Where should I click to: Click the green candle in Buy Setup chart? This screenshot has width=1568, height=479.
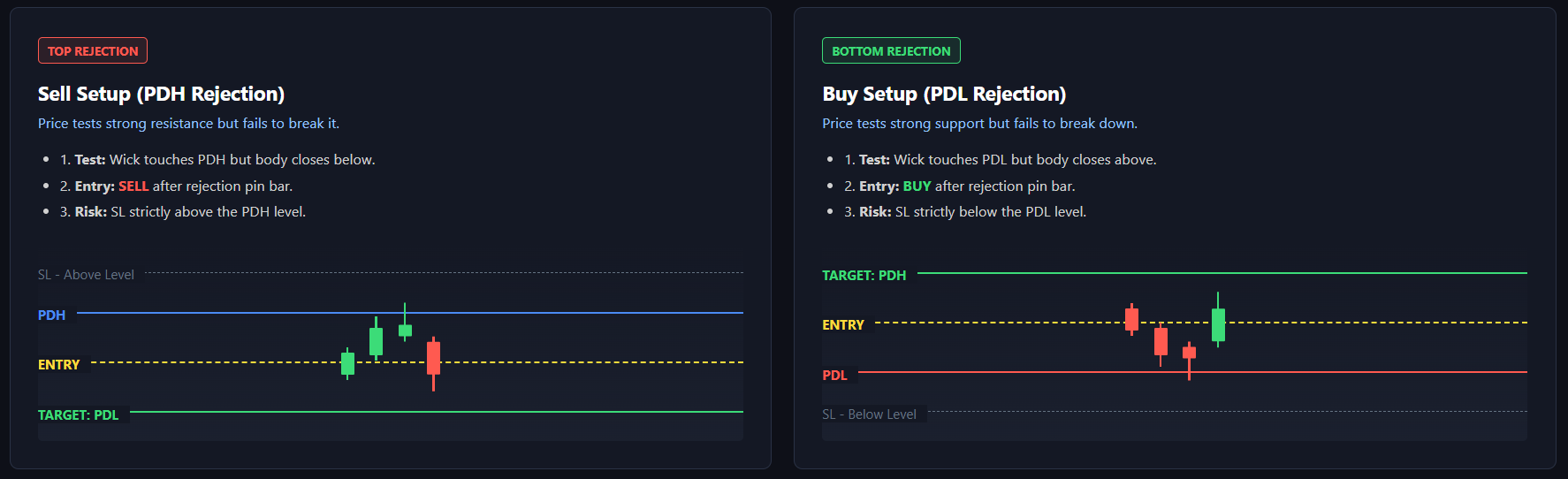[x=1218, y=324]
